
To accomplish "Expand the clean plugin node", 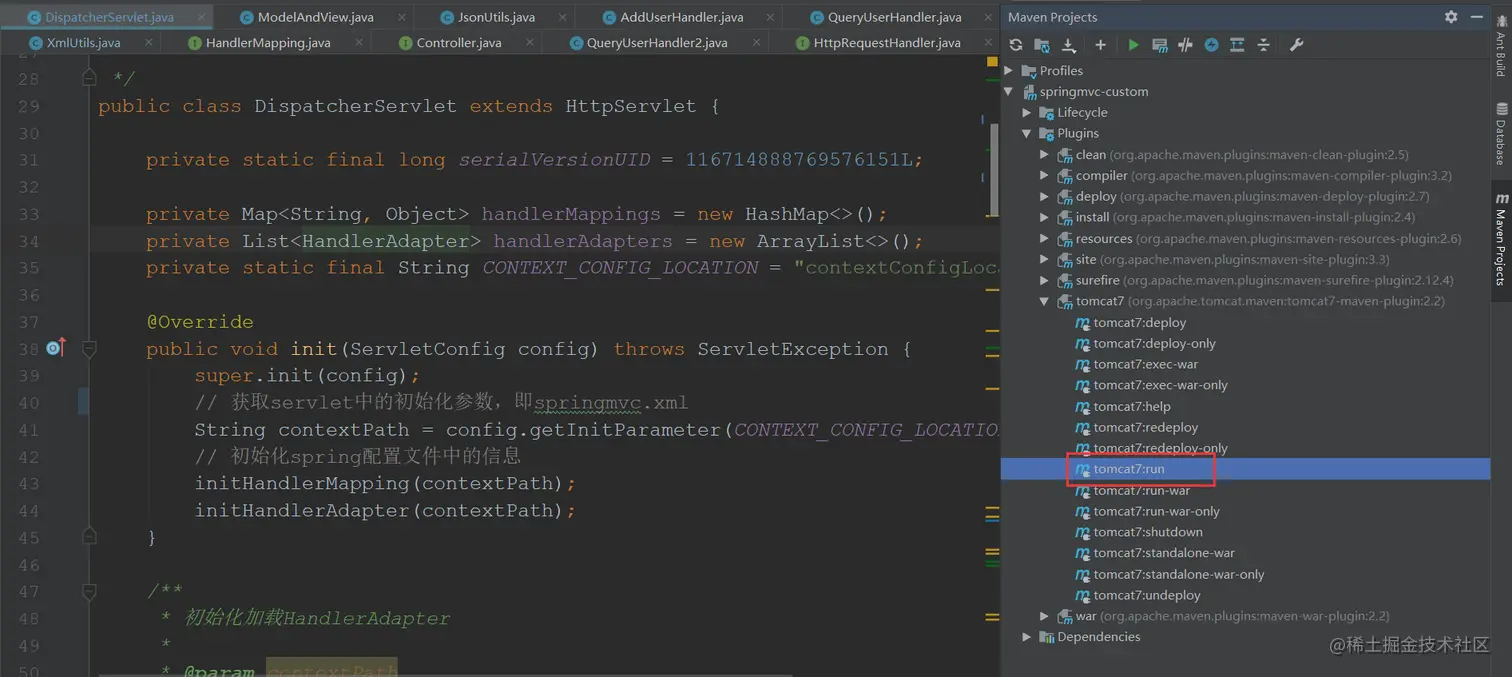I will (1045, 155).
